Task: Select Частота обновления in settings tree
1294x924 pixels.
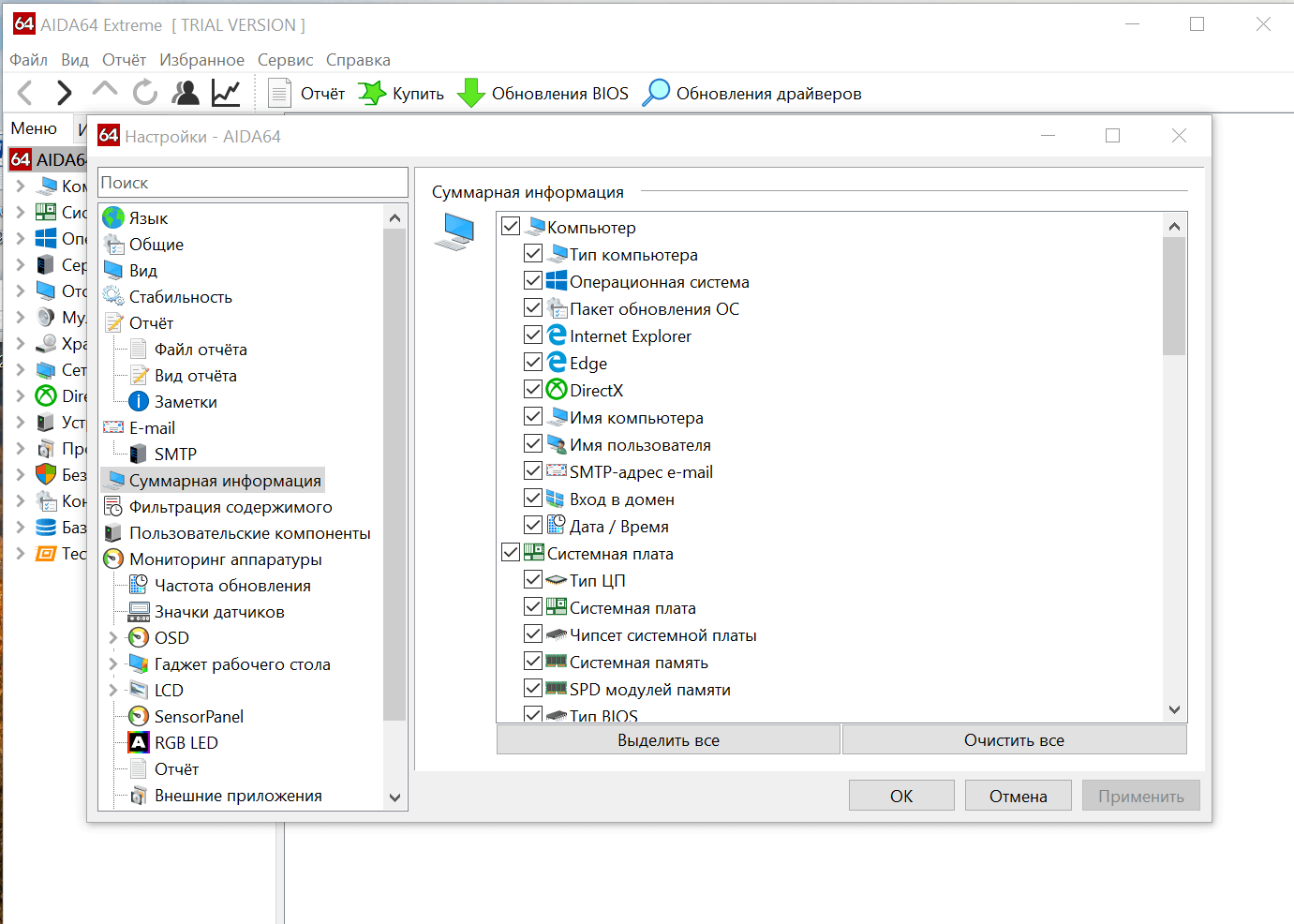Action: [232, 586]
